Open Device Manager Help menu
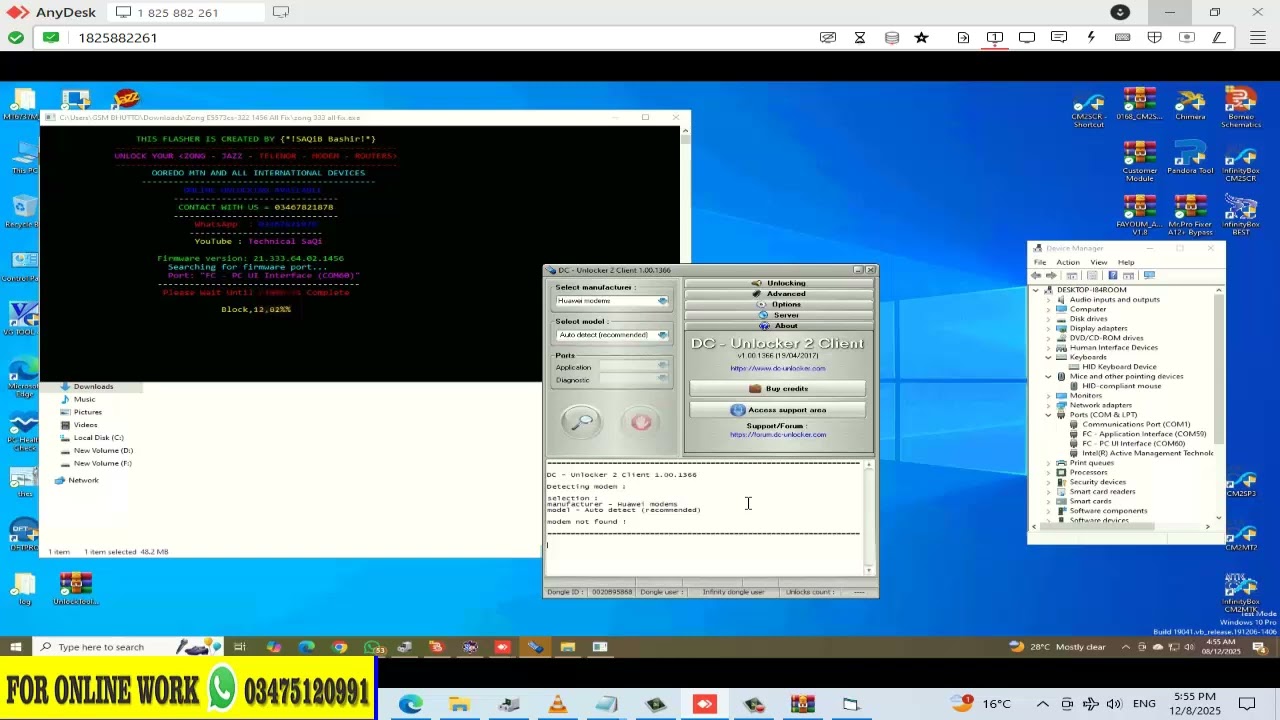The width and height of the screenshot is (1280, 720). [x=1126, y=262]
